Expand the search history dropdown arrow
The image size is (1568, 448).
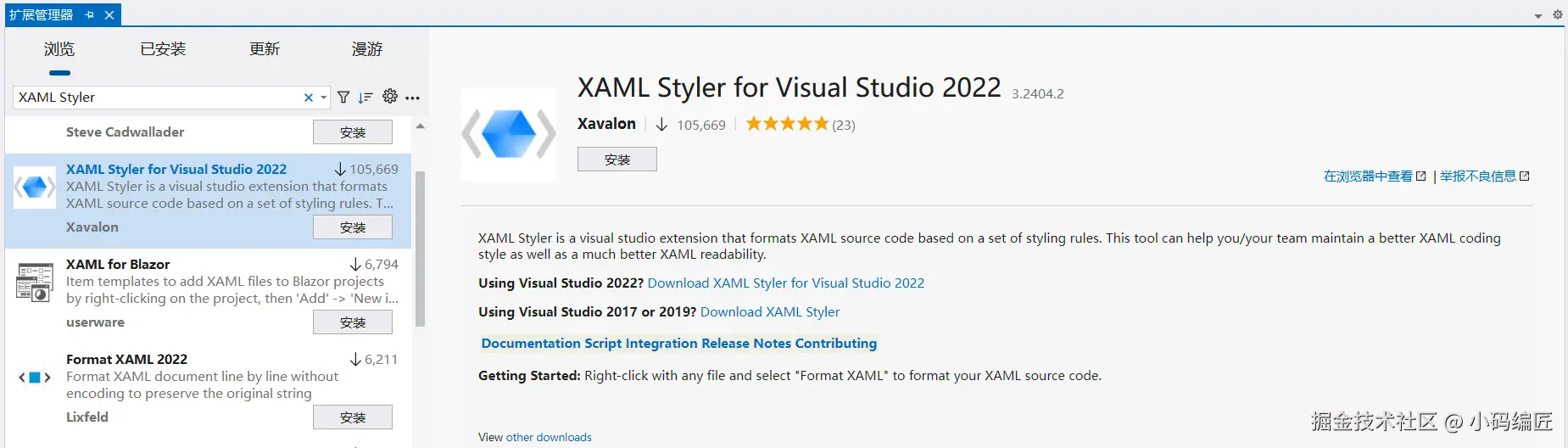pyautogui.click(x=324, y=98)
